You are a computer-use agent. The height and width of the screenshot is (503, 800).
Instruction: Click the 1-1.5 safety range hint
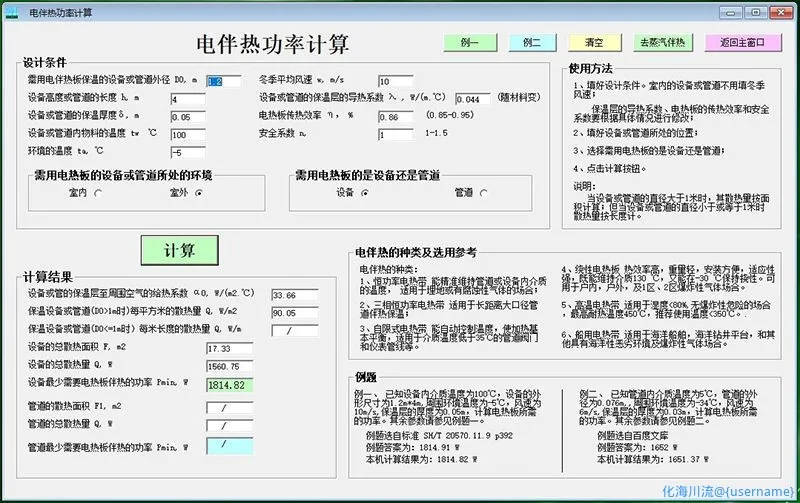click(436, 133)
